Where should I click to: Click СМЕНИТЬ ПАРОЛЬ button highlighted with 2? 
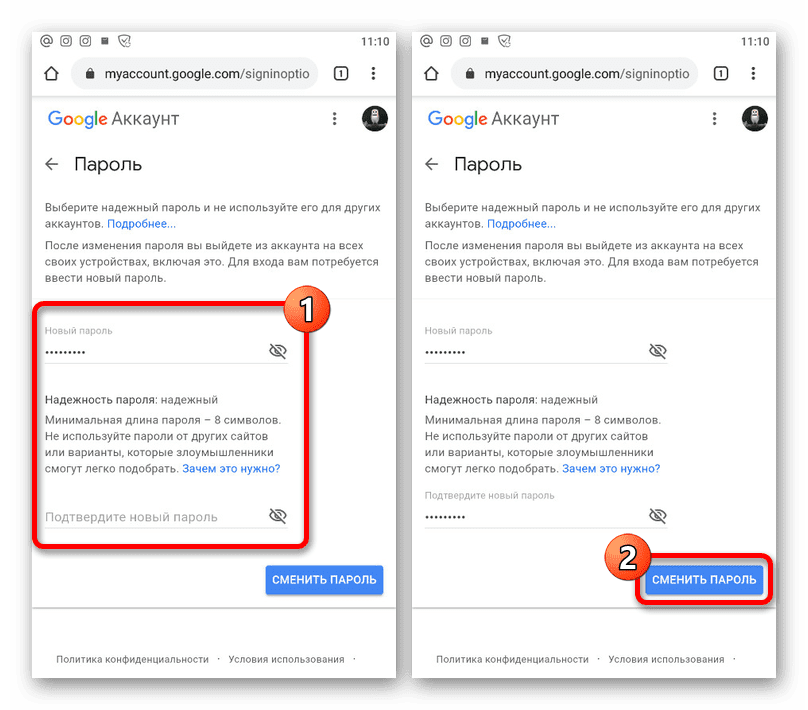704,580
